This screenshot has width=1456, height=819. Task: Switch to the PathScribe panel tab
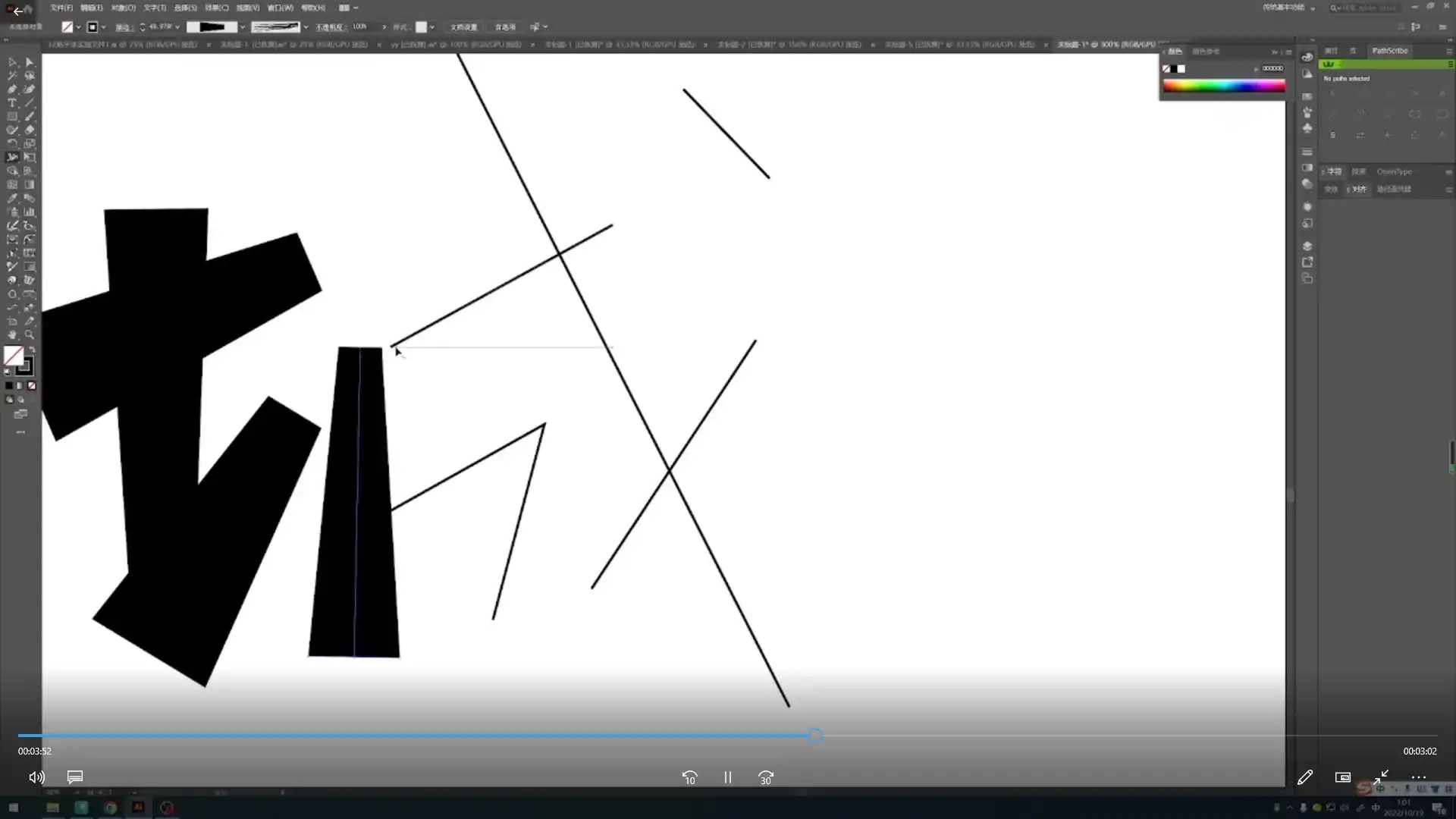click(x=1389, y=51)
